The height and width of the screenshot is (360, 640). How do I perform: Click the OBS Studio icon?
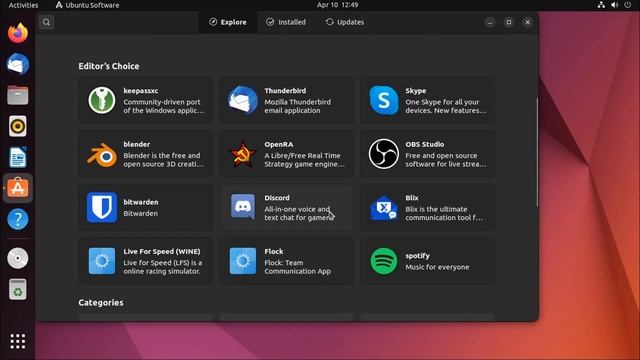click(x=384, y=154)
